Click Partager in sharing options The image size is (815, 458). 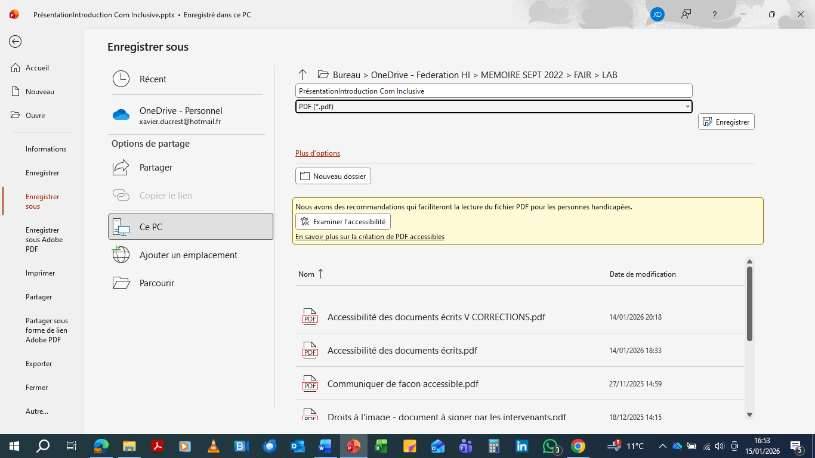click(156, 168)
